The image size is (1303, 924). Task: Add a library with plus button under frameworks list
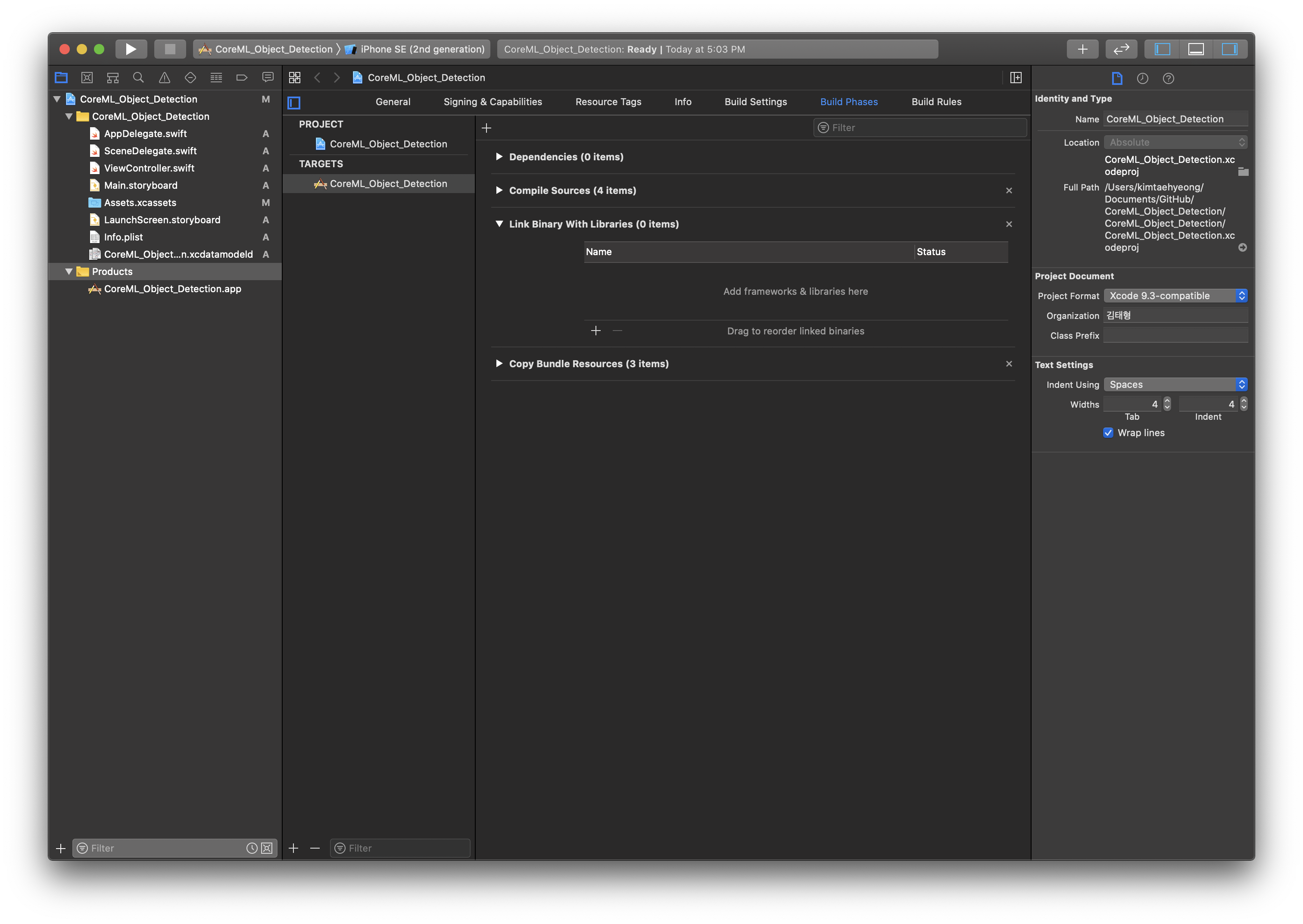pyautogui.click(x=595, y=331)
